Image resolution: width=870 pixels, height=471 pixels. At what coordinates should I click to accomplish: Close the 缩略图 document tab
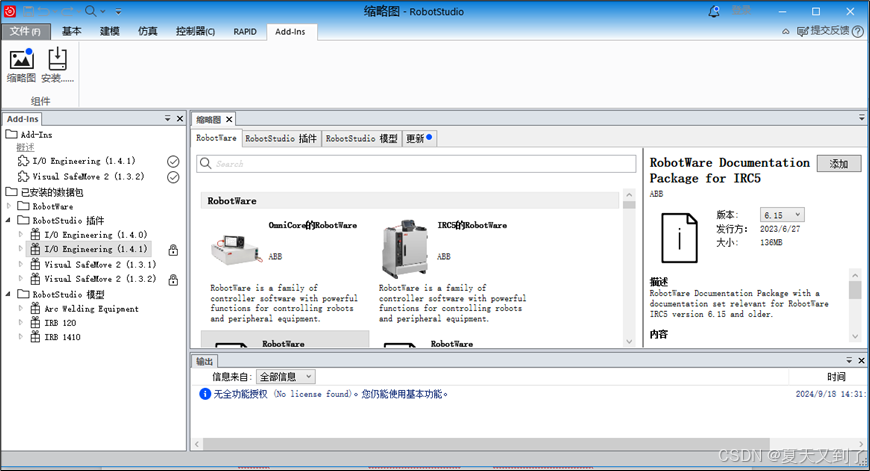[229, 119]
